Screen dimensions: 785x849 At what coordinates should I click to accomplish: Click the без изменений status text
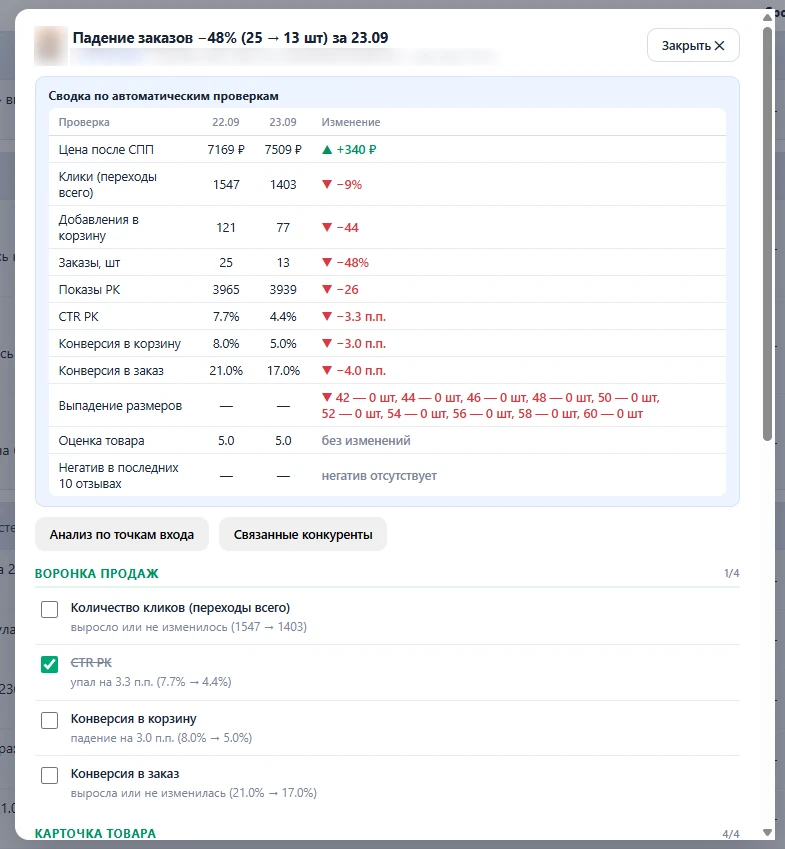[366, 441]
